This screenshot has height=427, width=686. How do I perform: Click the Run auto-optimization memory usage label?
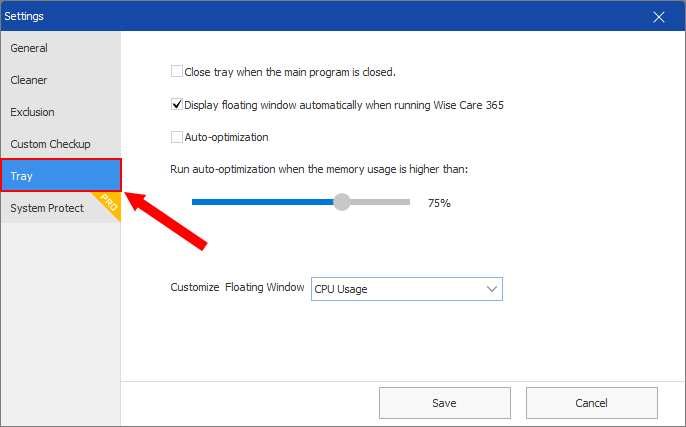click(319, 169)
